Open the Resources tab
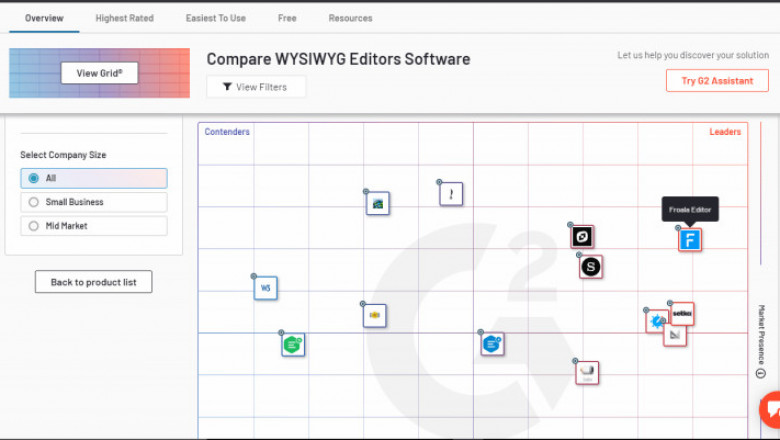Screen dimensions: 780x440 click(x=350, y=18)
